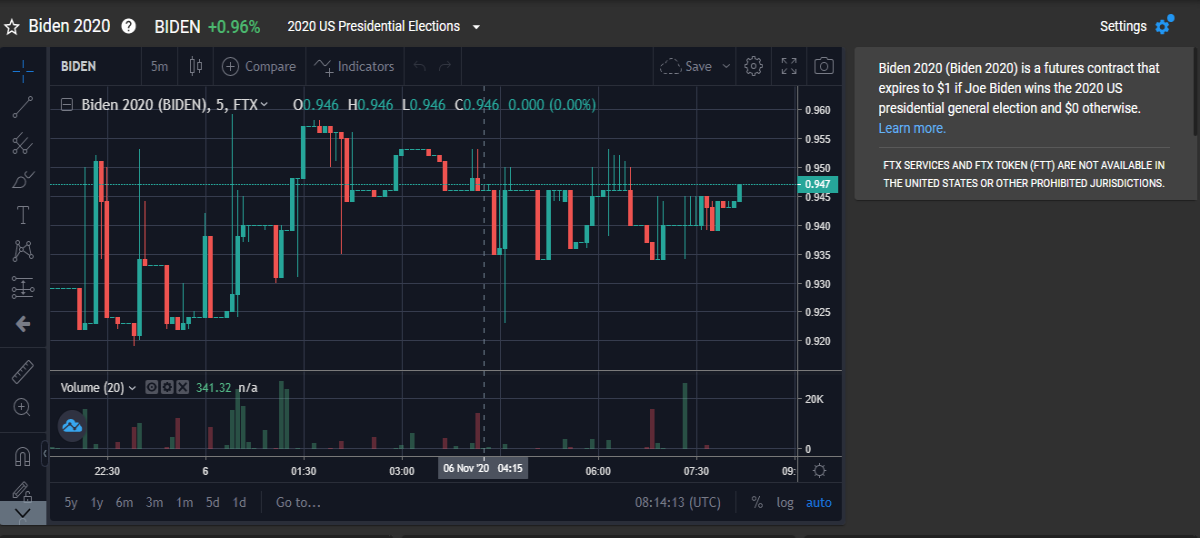
Task: Open the FTX legend dropdown arrow
Action: (264, 104)
